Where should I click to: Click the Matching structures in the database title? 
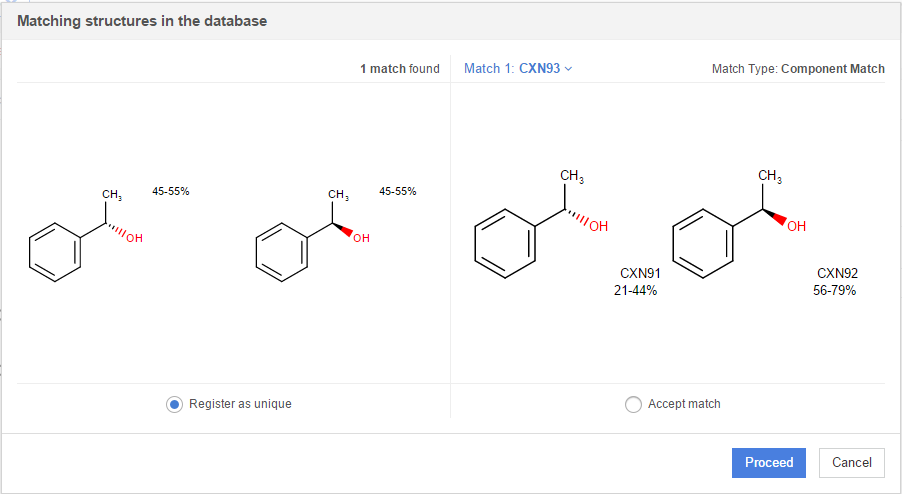(143, 20)
